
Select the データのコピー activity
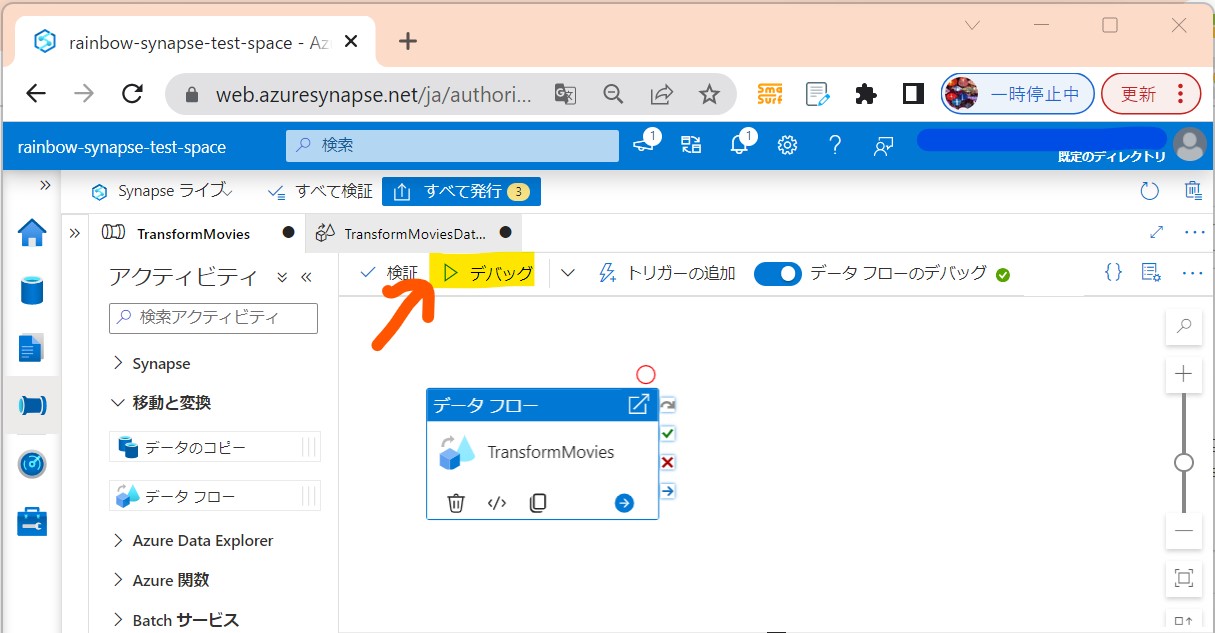(x=215, y=447)
